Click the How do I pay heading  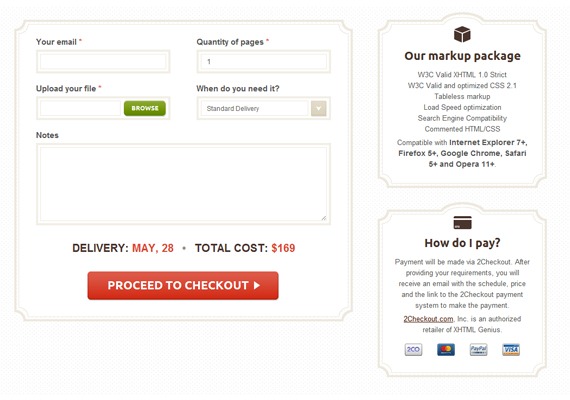click(x=462, y=243)
